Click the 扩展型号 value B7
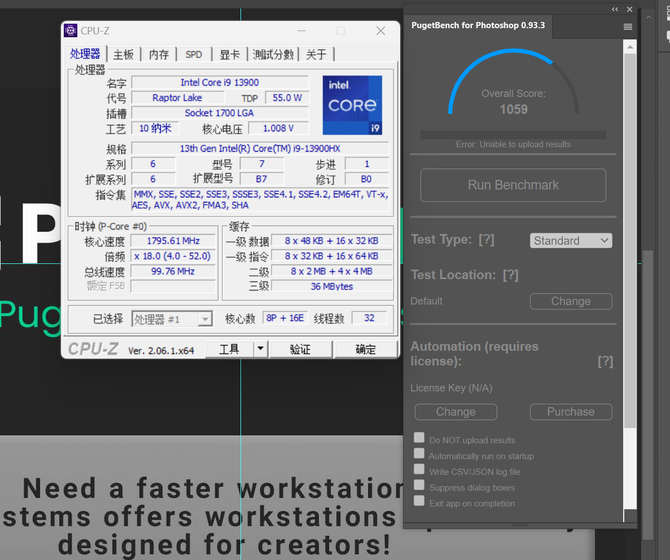This screenshot has height=560, width=670. [x=262, y=179]
